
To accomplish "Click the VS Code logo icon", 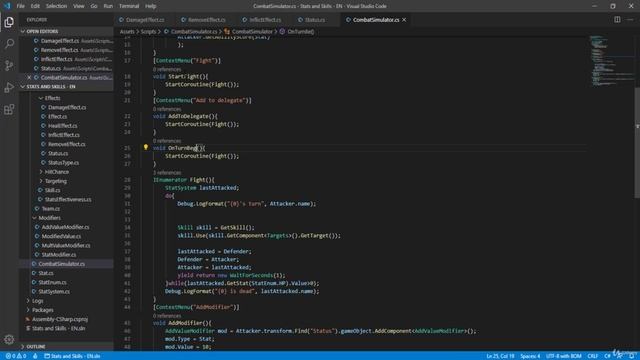I will coord(7,6).
